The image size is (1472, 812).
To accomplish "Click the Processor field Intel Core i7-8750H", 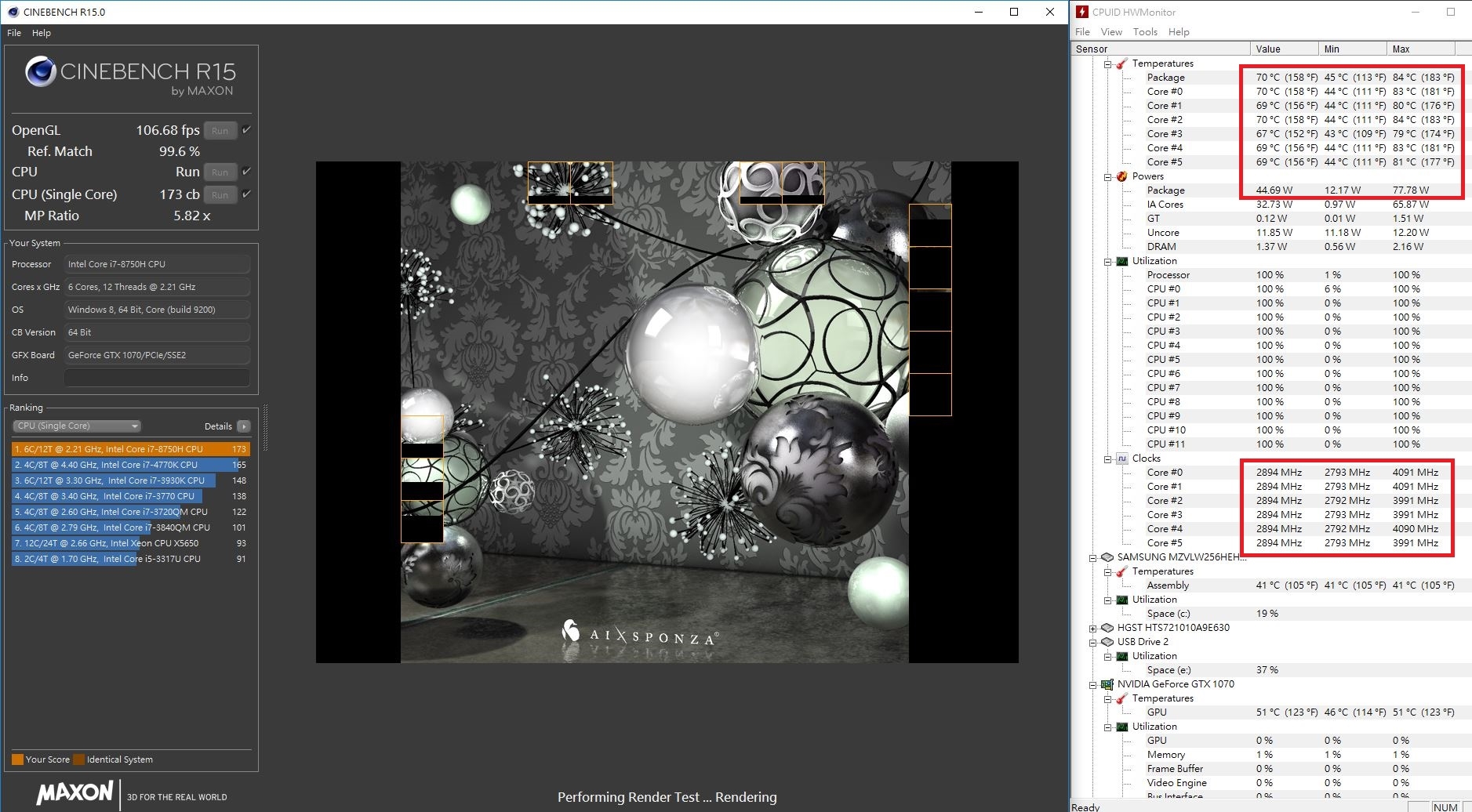I will [x=157, y=264].
